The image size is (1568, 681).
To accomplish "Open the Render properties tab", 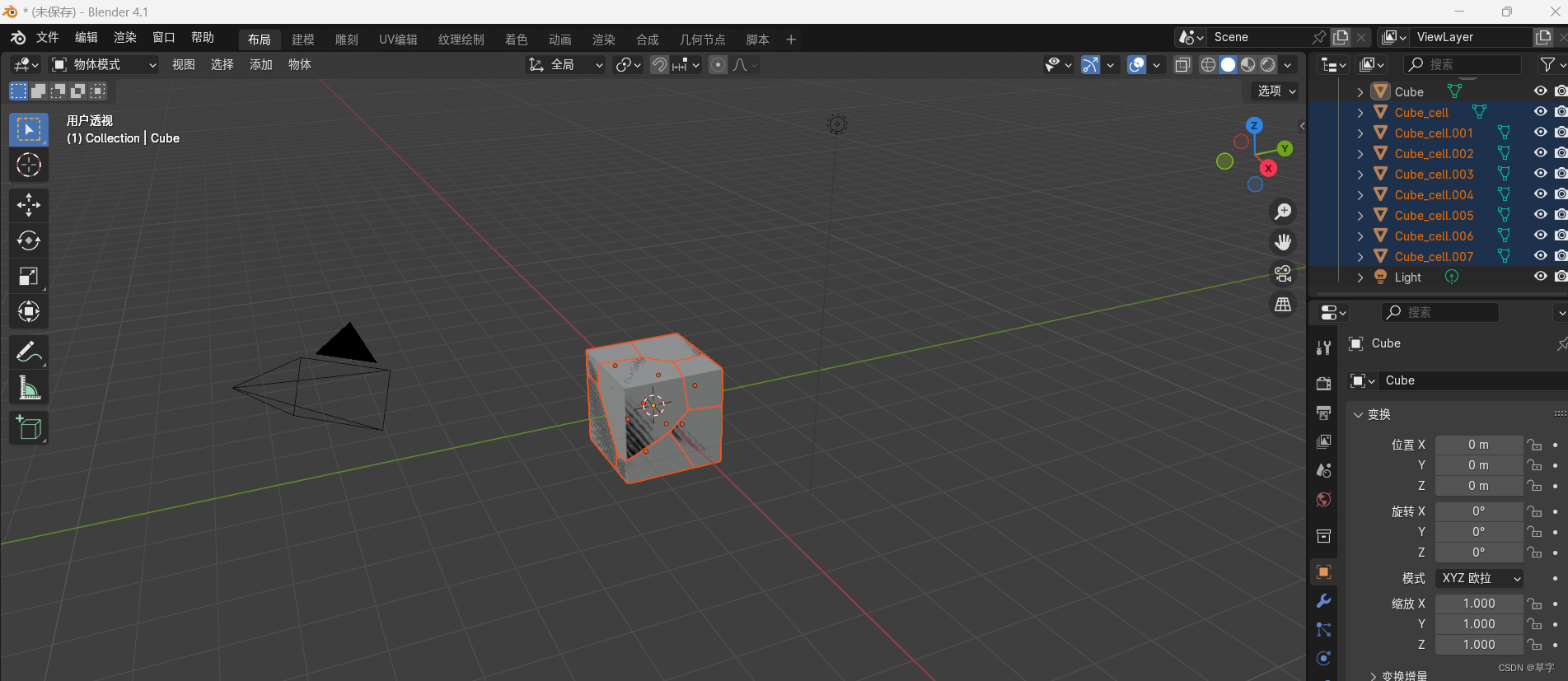I will click(1323, 384).
